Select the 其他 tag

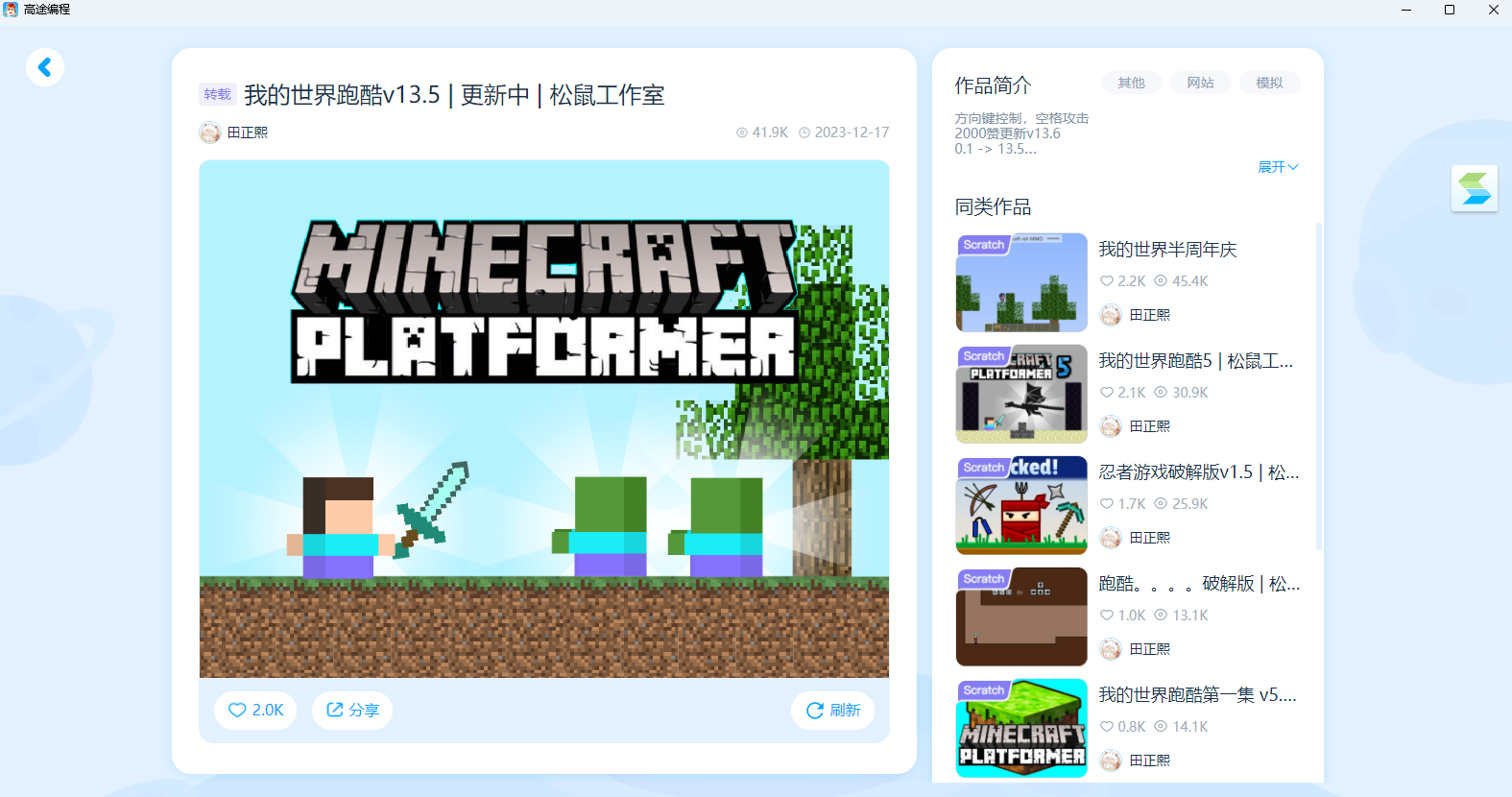point(1131,83)
